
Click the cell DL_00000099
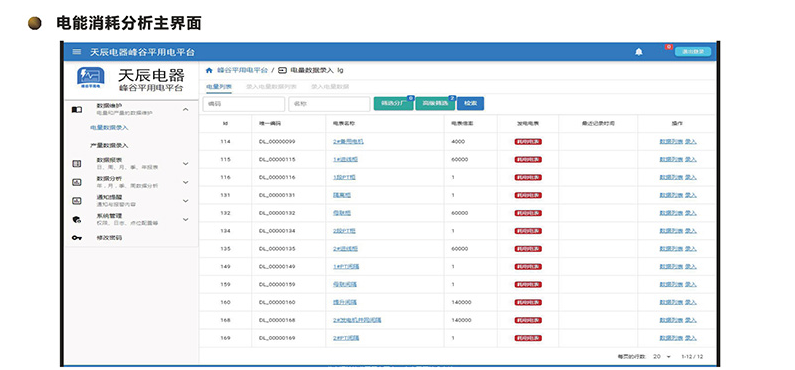(277, 141)
